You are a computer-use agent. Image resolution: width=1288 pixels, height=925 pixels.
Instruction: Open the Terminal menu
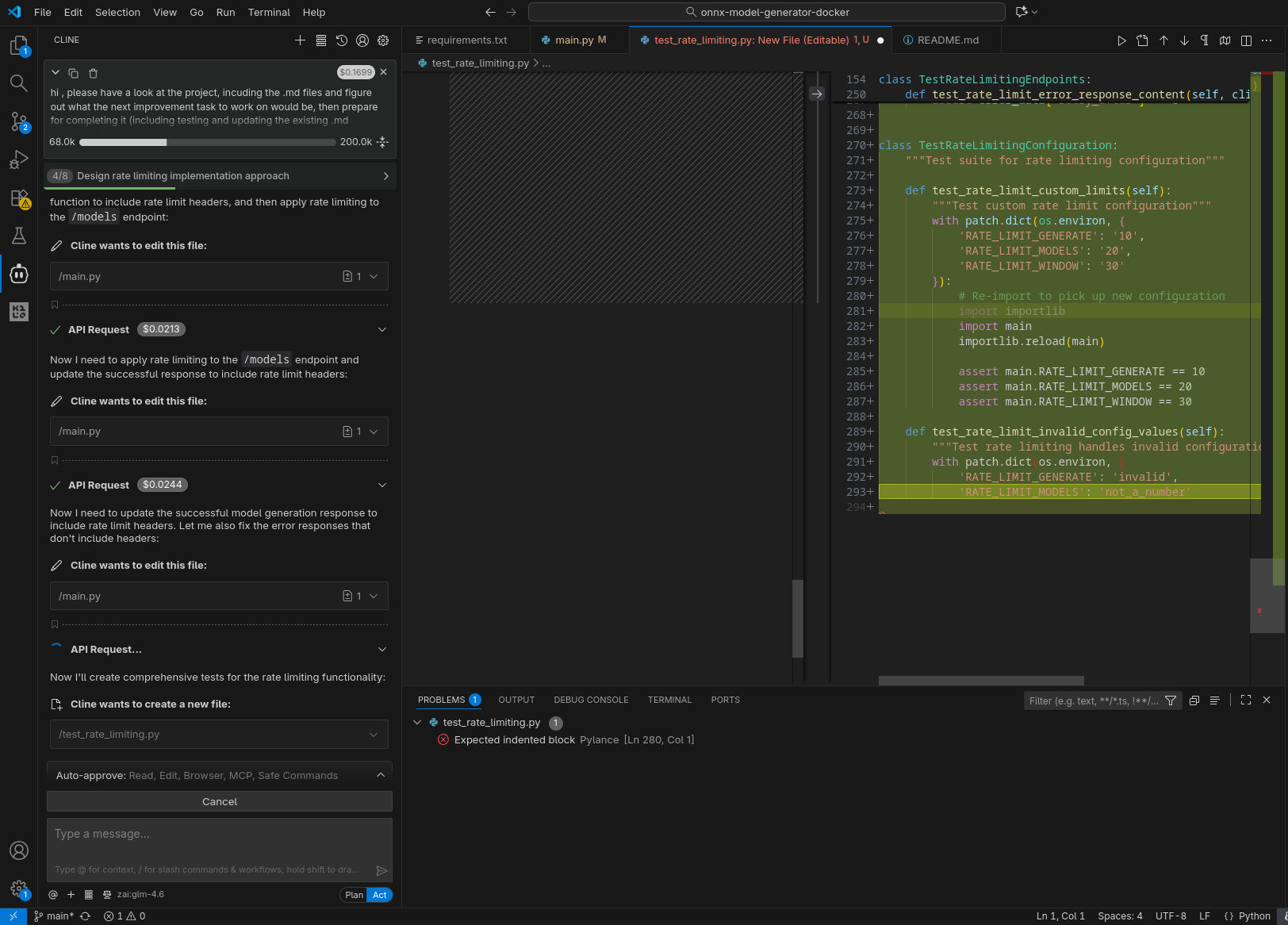[x=269, y=12]
